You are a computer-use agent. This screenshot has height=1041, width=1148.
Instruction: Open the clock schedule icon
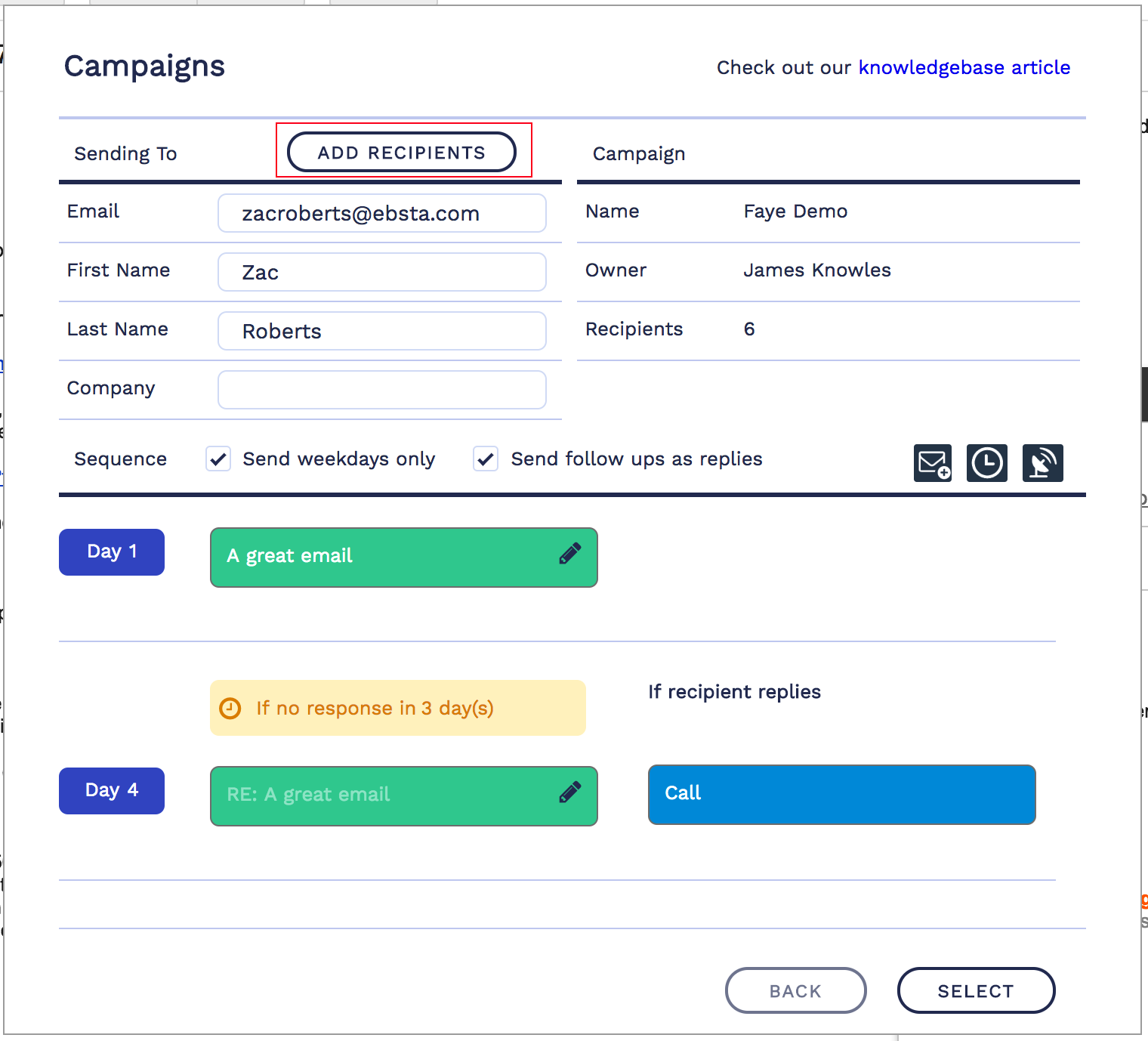[x=987, y=463]
